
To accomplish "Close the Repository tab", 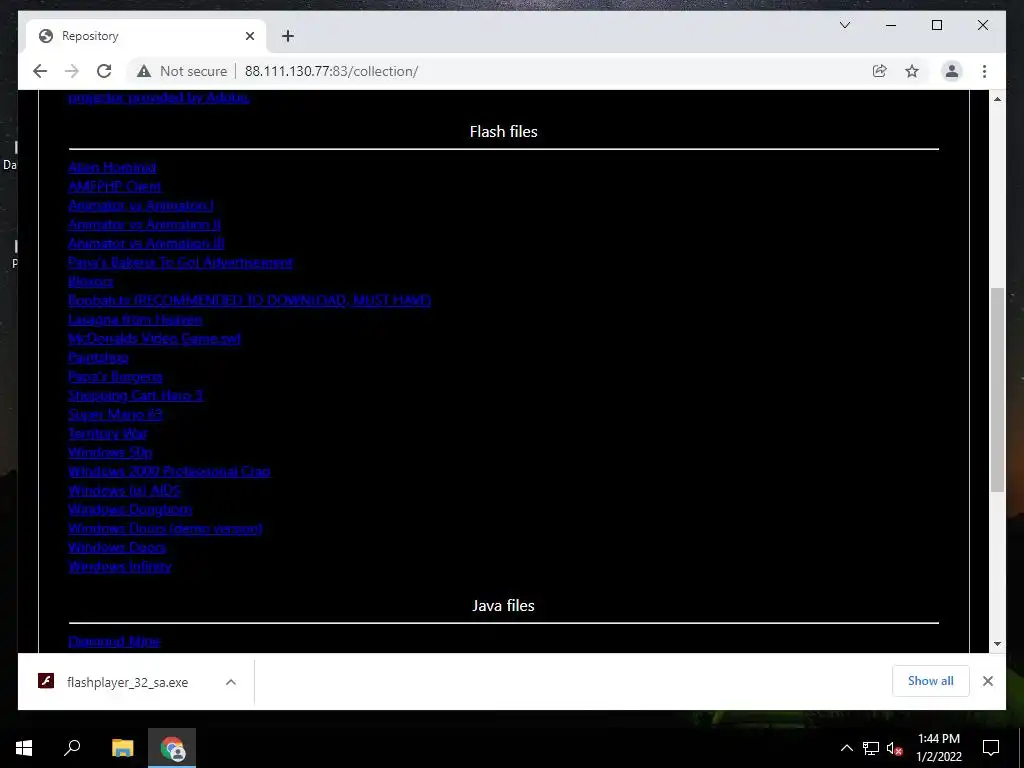I will pyautogui.click(x=249, y=36).
